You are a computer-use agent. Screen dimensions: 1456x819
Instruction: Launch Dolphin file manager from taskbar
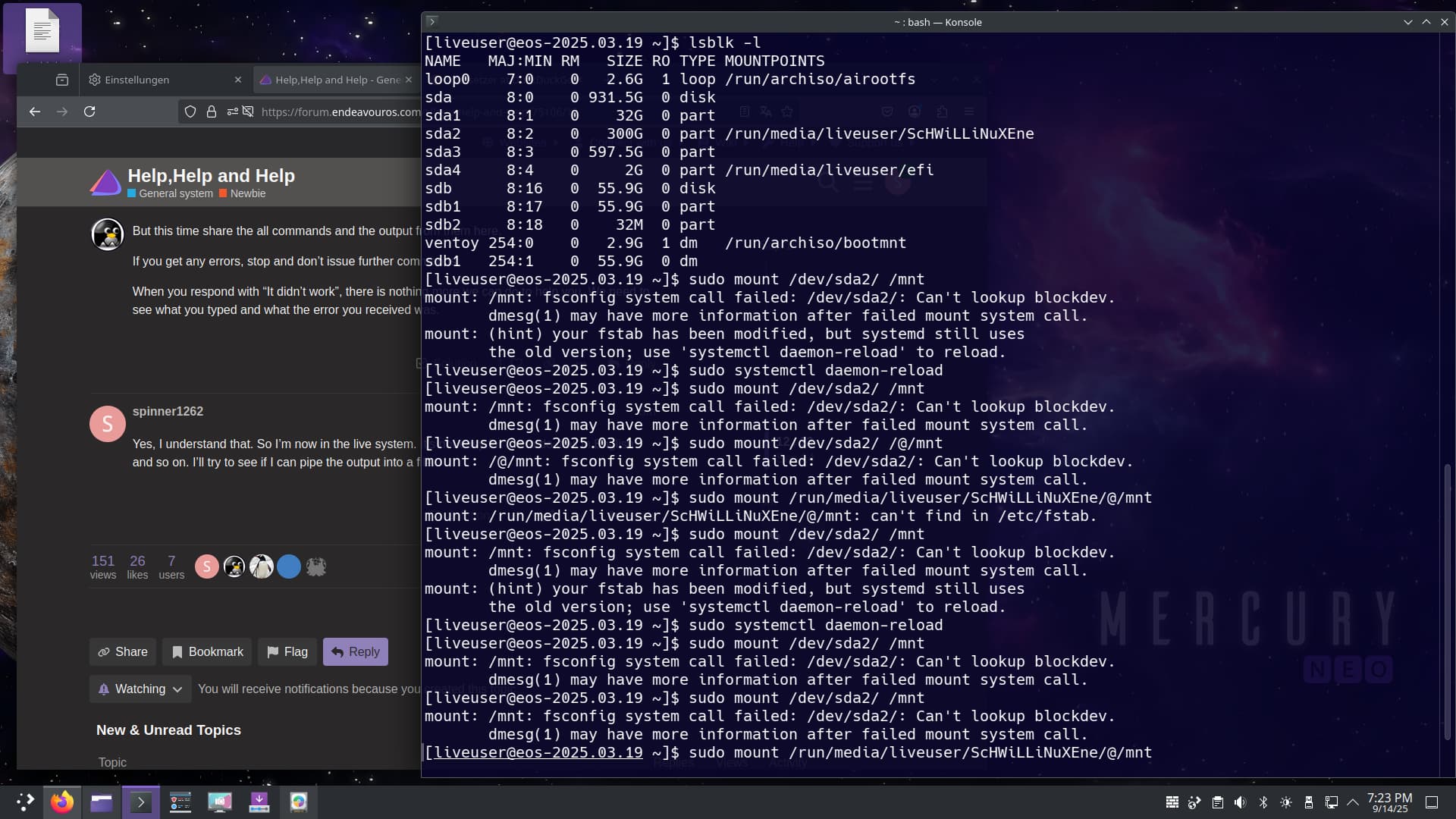[102, 802]
